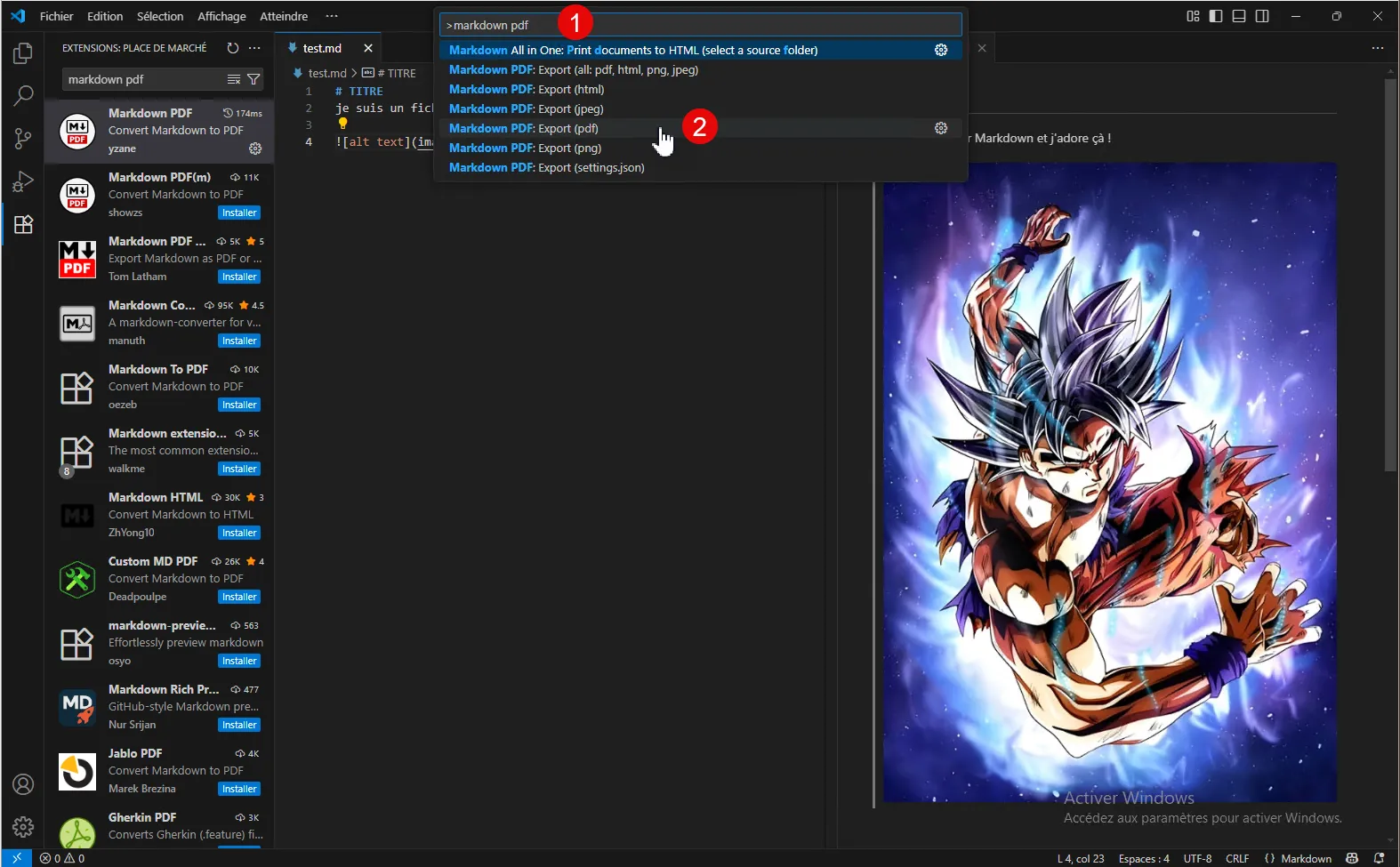Open the Search view in activity bar
The image size is (1400, 867).
[x=23, y=95]
